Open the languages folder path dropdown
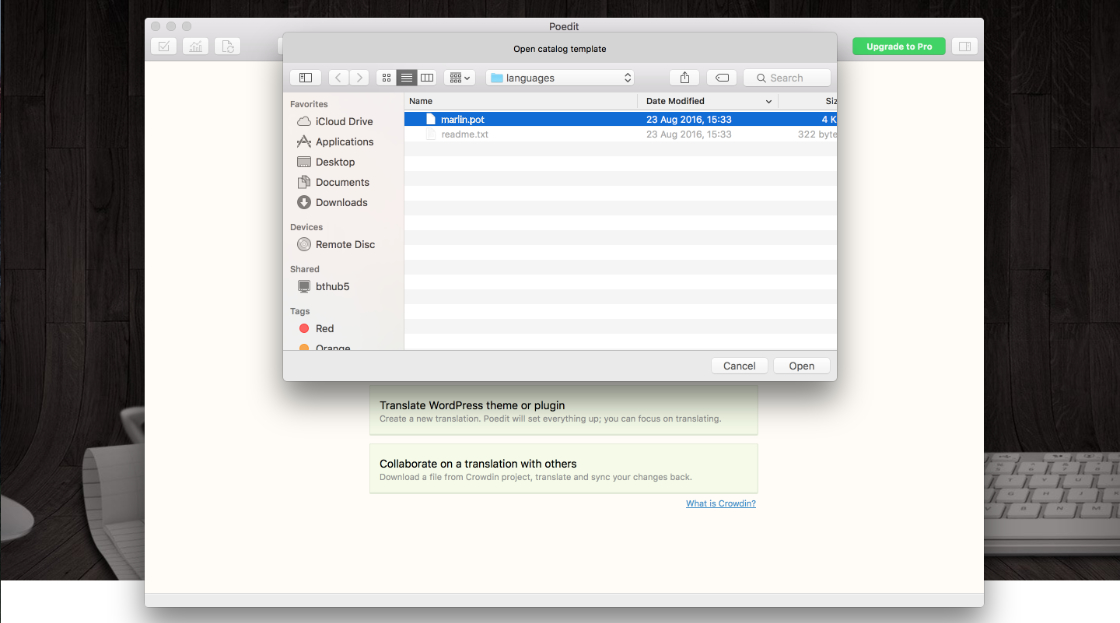This screenshot has width=1120, height=623. click(561, 78)
